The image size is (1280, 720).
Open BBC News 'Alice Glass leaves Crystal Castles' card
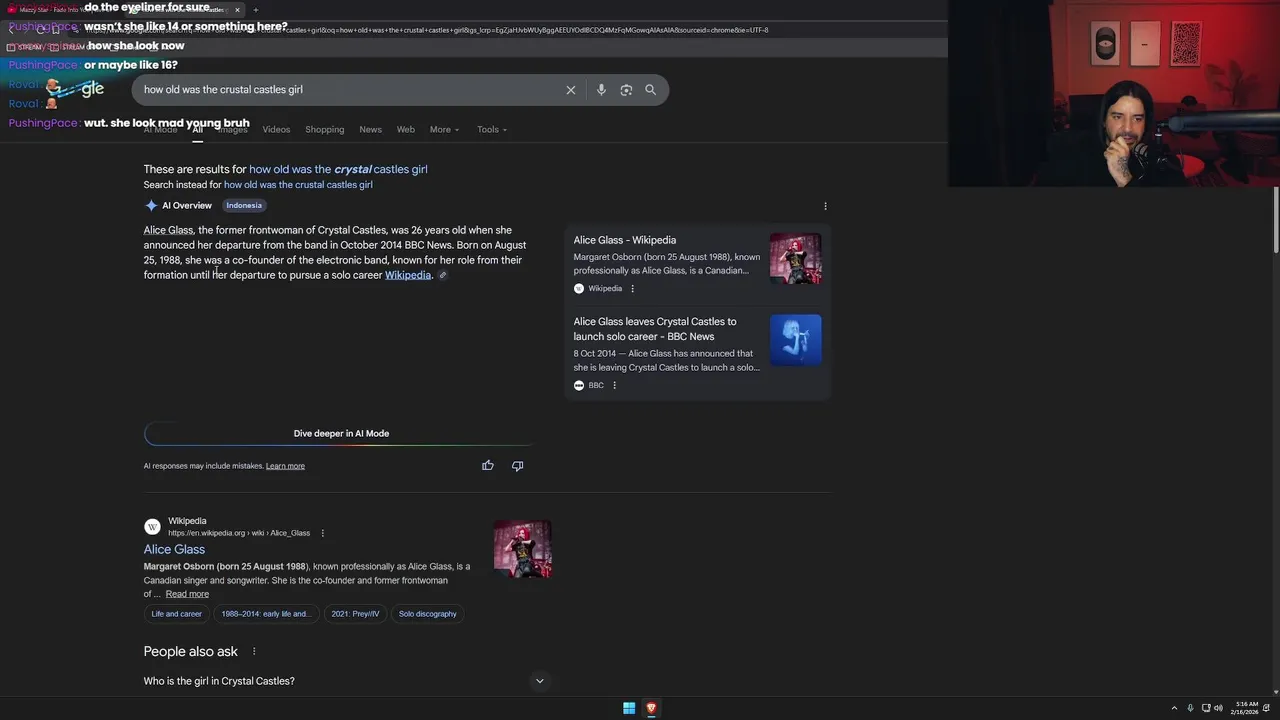click(x=655, y=329)
